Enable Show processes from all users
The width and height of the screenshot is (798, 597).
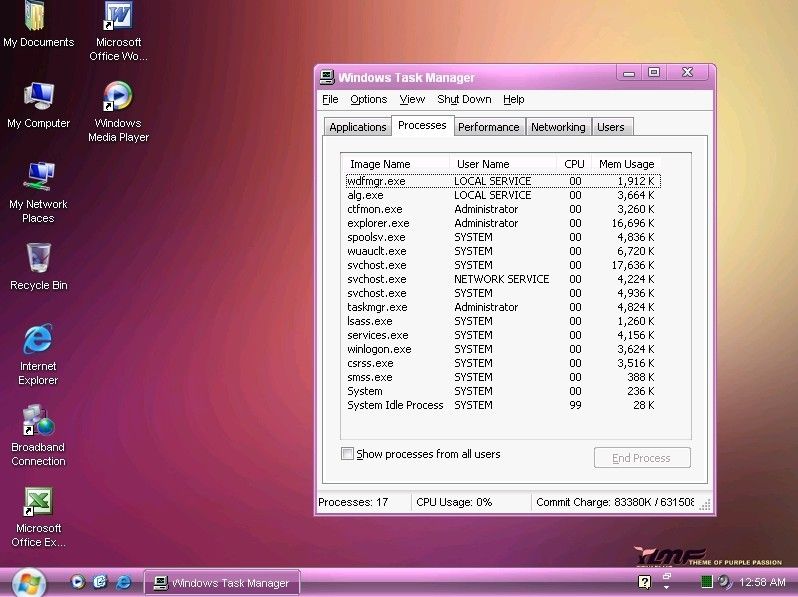[347, 453]
